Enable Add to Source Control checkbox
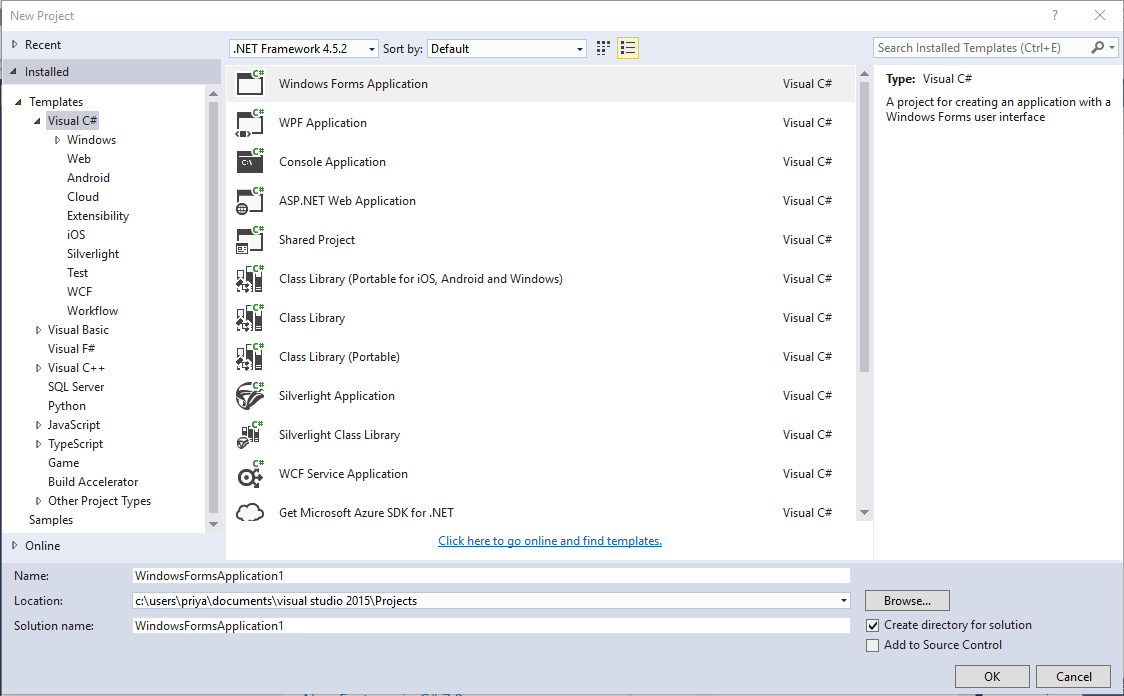 click(872, 645)
